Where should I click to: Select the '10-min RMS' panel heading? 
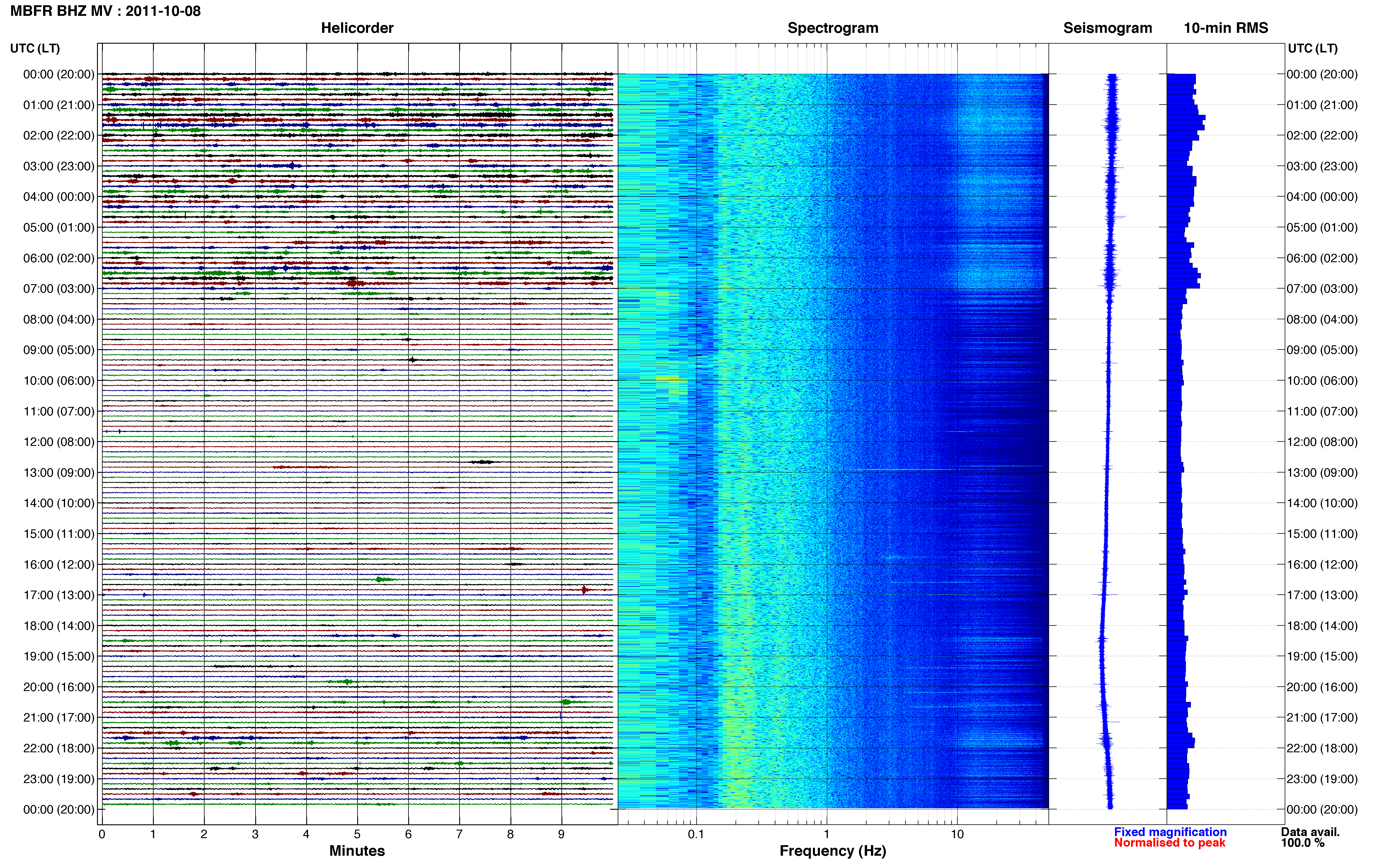click(1226, 28)
